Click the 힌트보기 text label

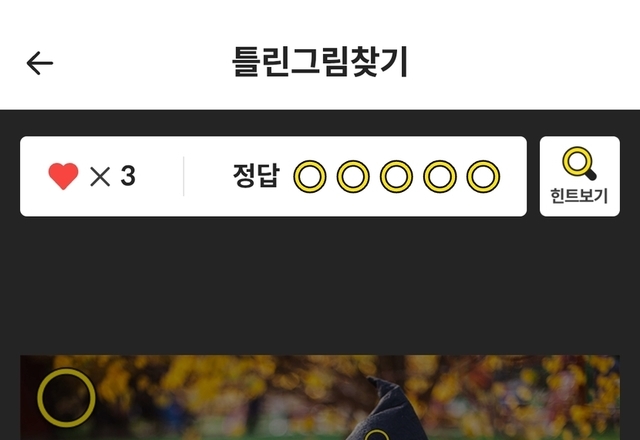pyautogui.click(x=579, y=196)
